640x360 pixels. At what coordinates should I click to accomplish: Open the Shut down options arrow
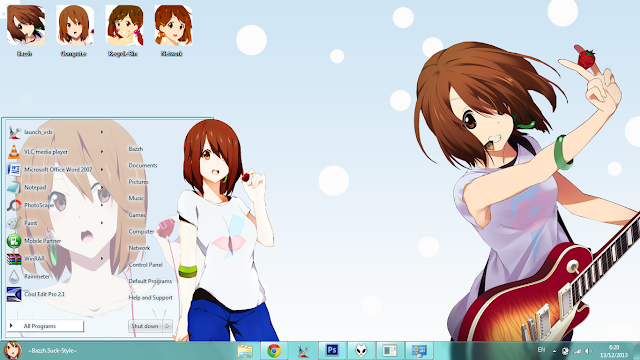coord(167,326)
